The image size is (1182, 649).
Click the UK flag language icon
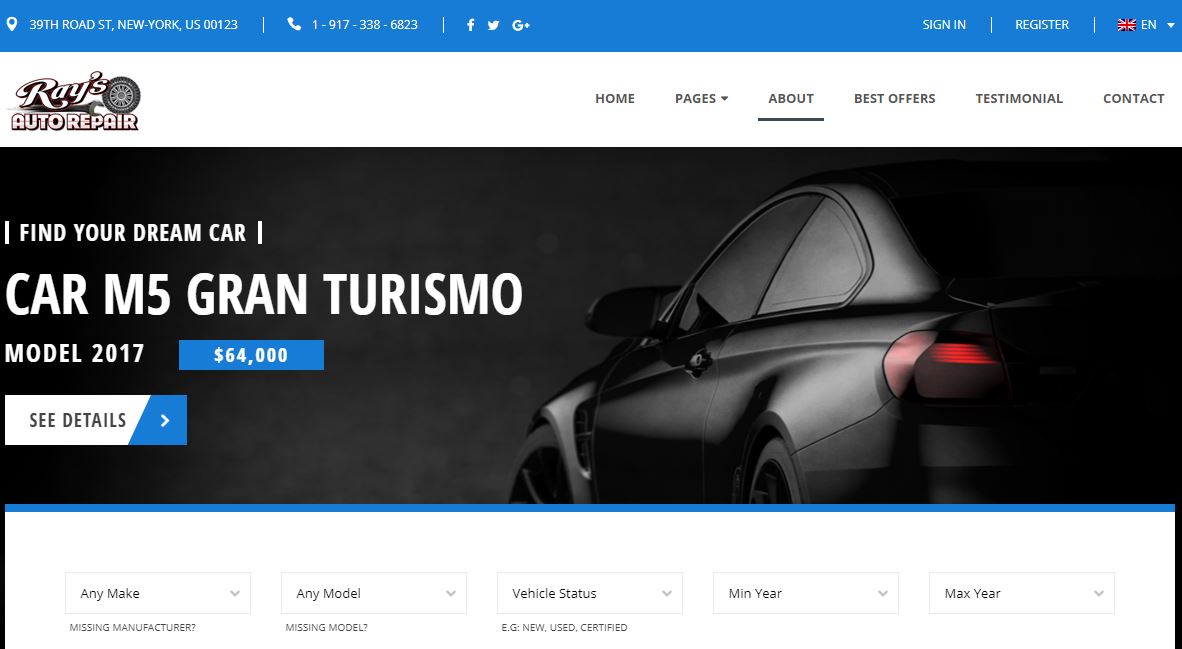point(1126,25)
